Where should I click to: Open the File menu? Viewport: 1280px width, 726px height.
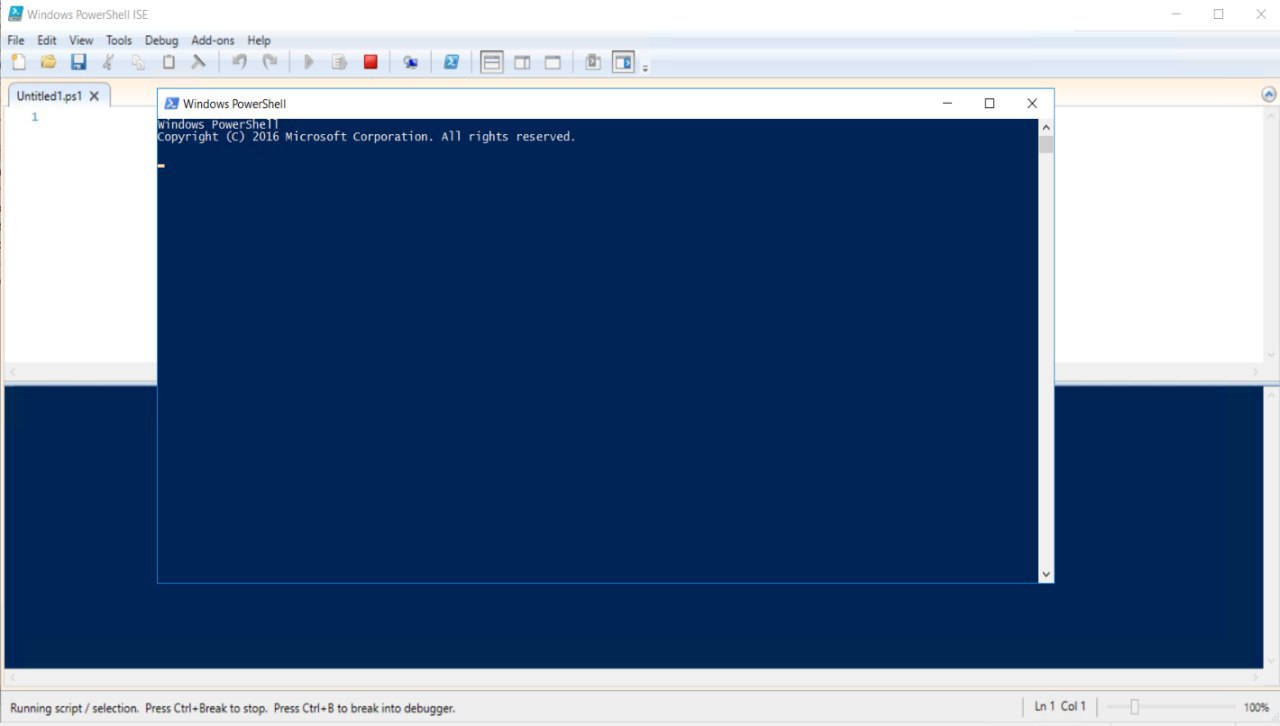point(16,41)
